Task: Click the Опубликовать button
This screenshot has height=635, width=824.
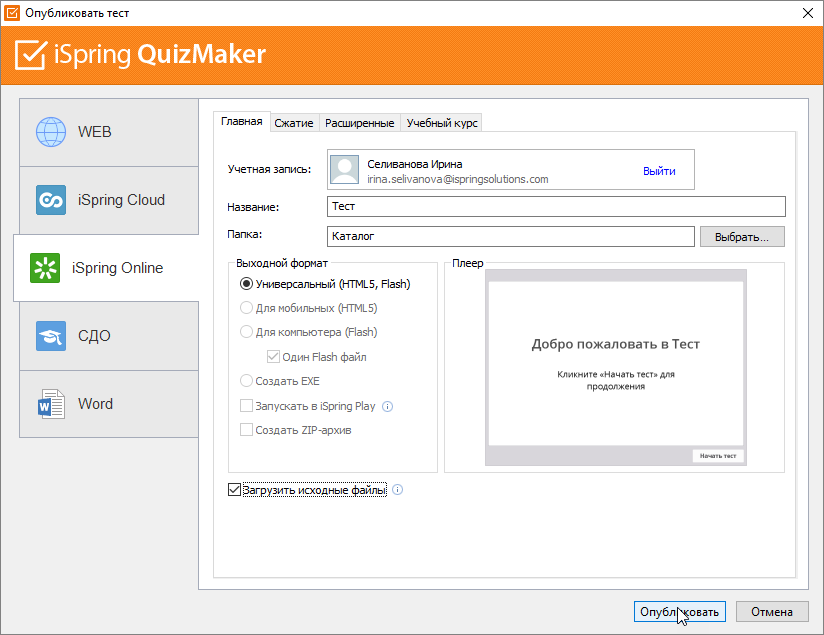Action: 679,612
